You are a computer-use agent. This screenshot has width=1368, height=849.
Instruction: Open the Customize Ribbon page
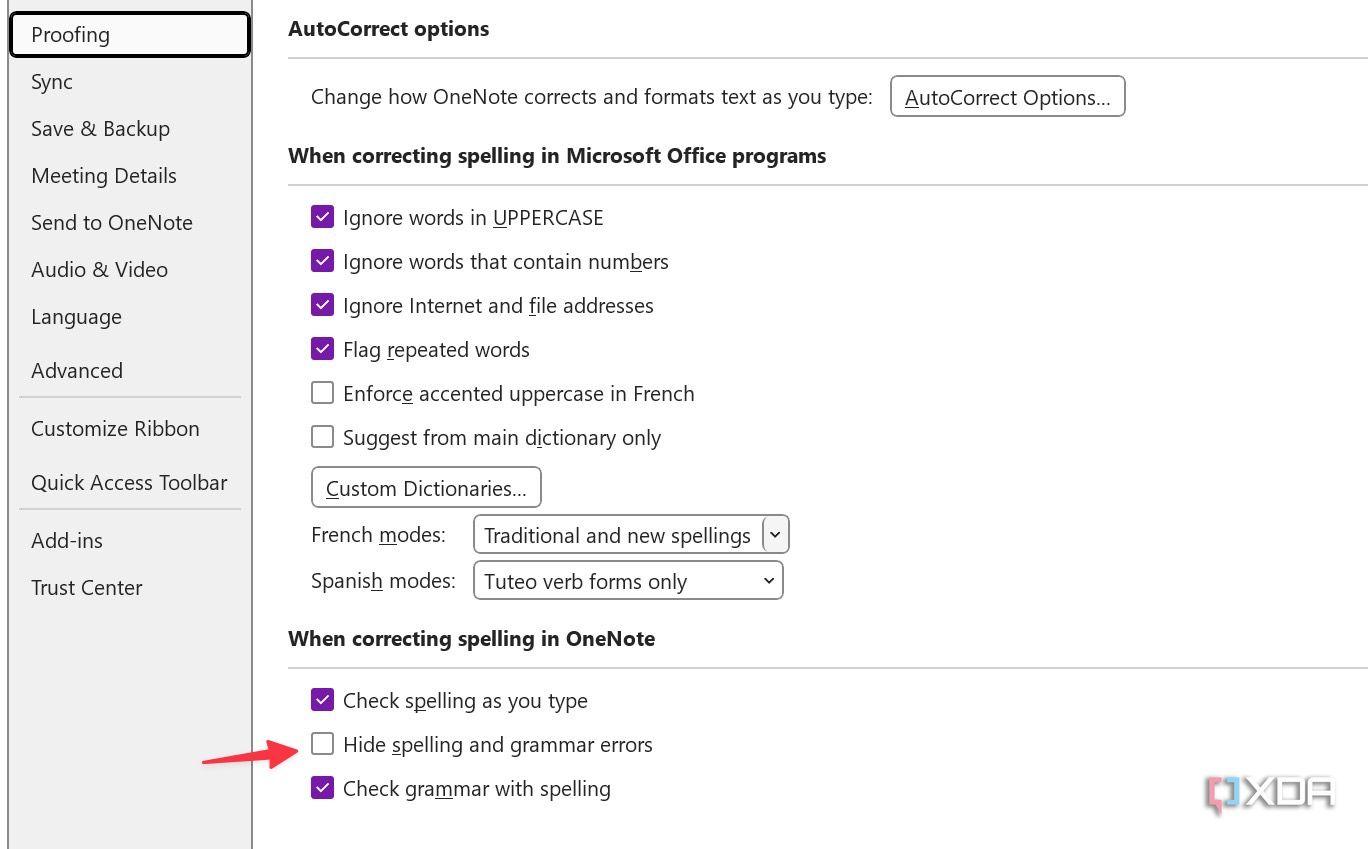pyautogui.click(x=115, y=428)
